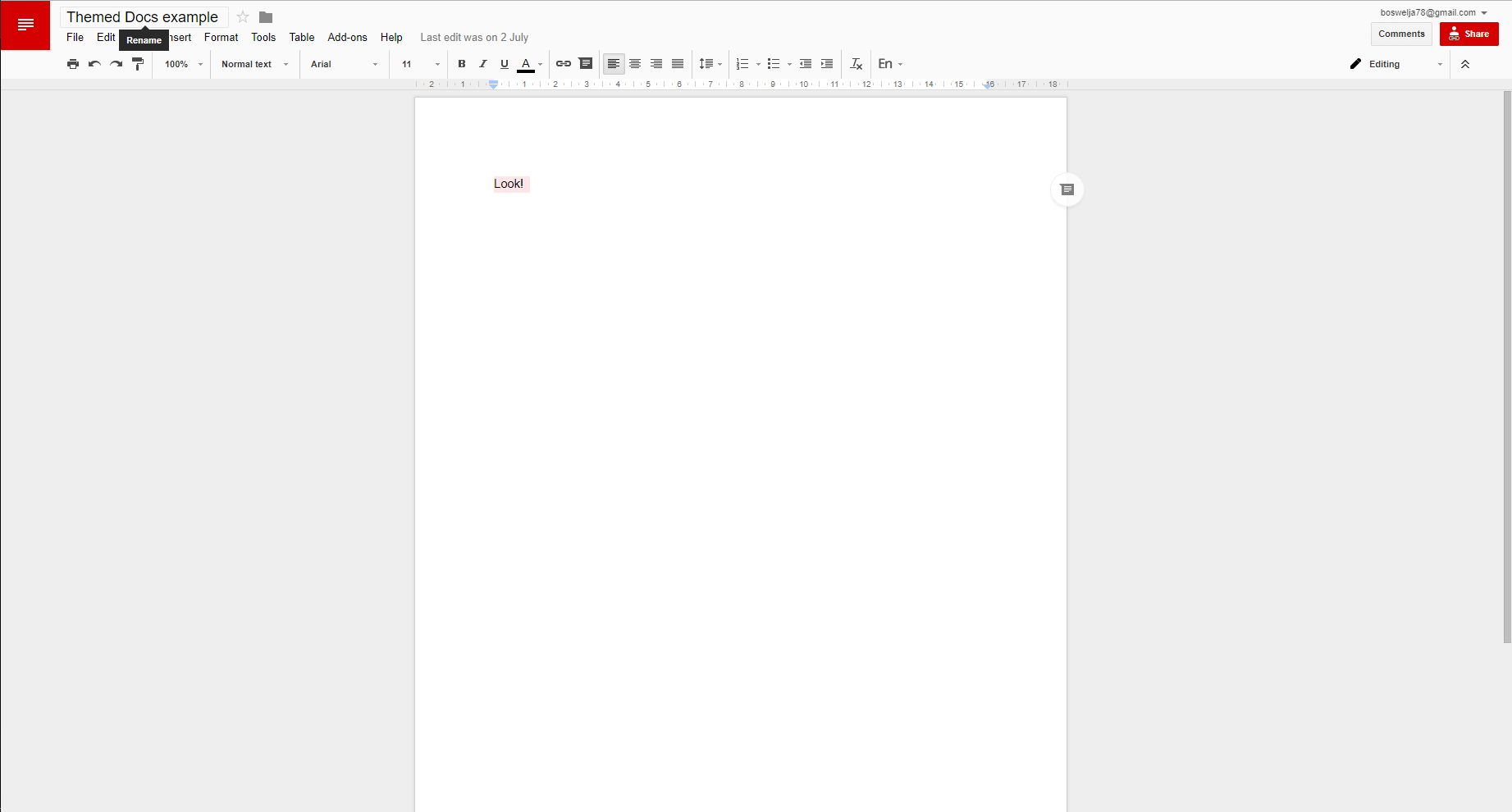Screen dimensions: 1512x812
Task: Click the word 'Look!' in the document
Action: tap(509, 184)
